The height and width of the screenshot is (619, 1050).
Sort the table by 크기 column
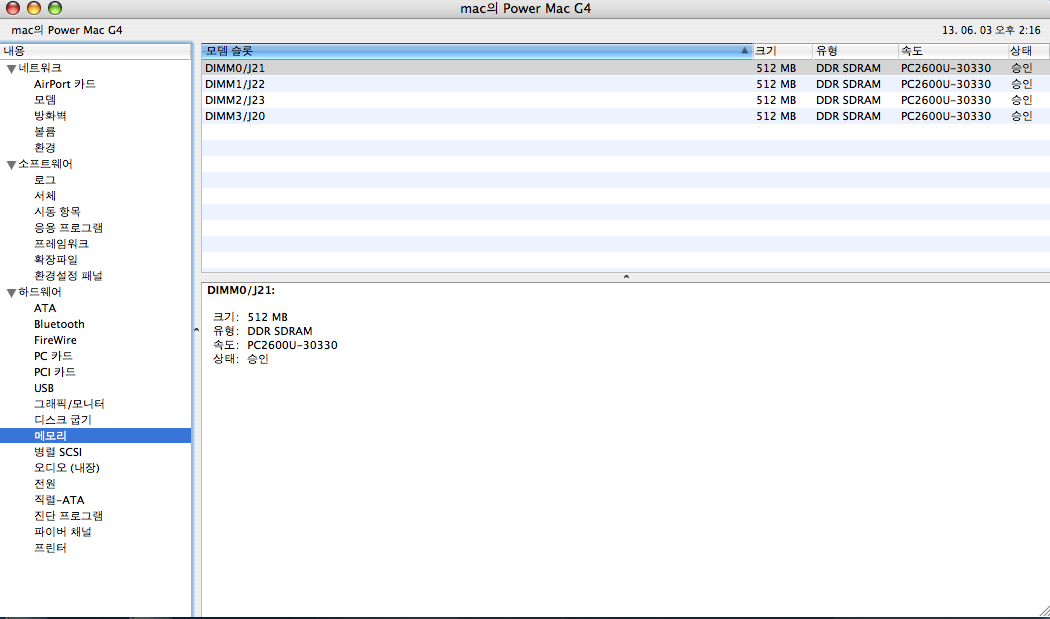(781, 50)
